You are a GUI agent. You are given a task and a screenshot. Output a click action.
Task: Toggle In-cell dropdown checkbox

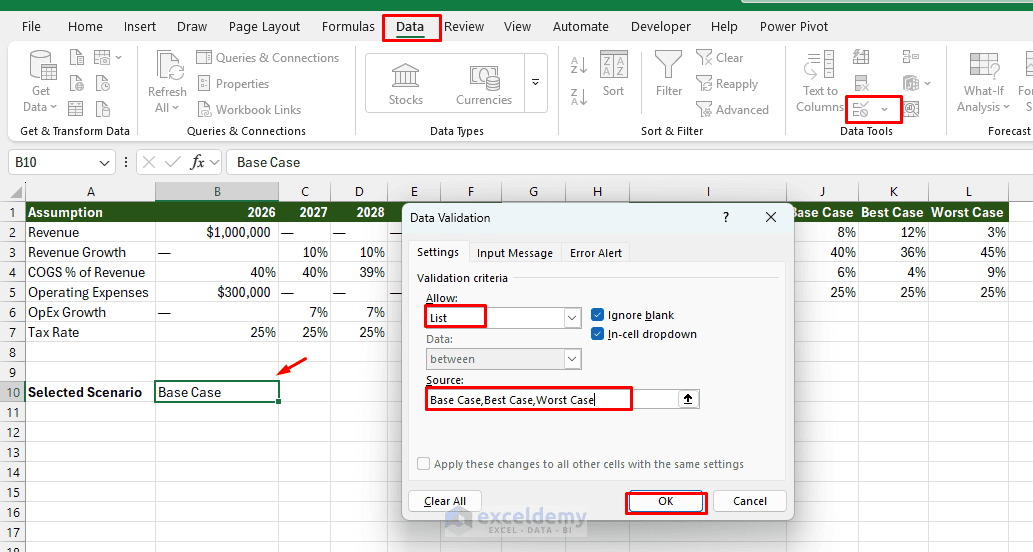[598, 334]
